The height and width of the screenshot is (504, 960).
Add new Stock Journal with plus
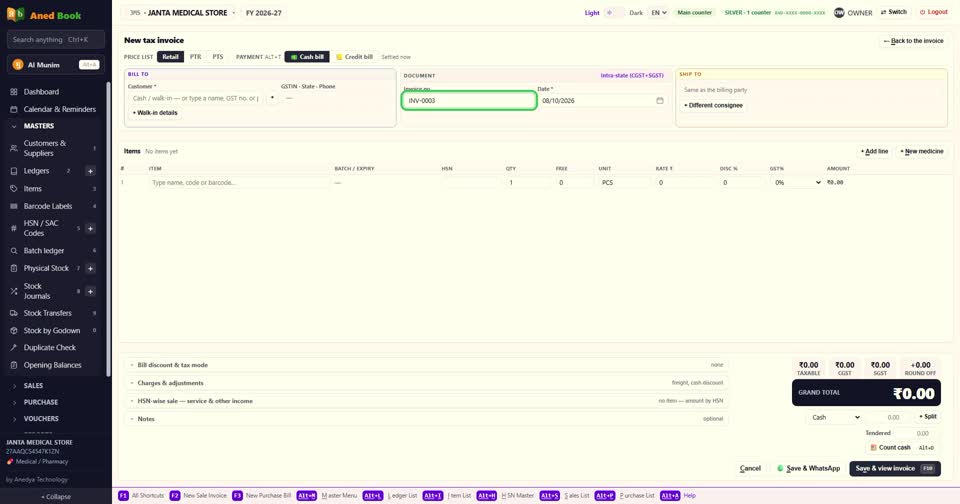tap(90, 291)
